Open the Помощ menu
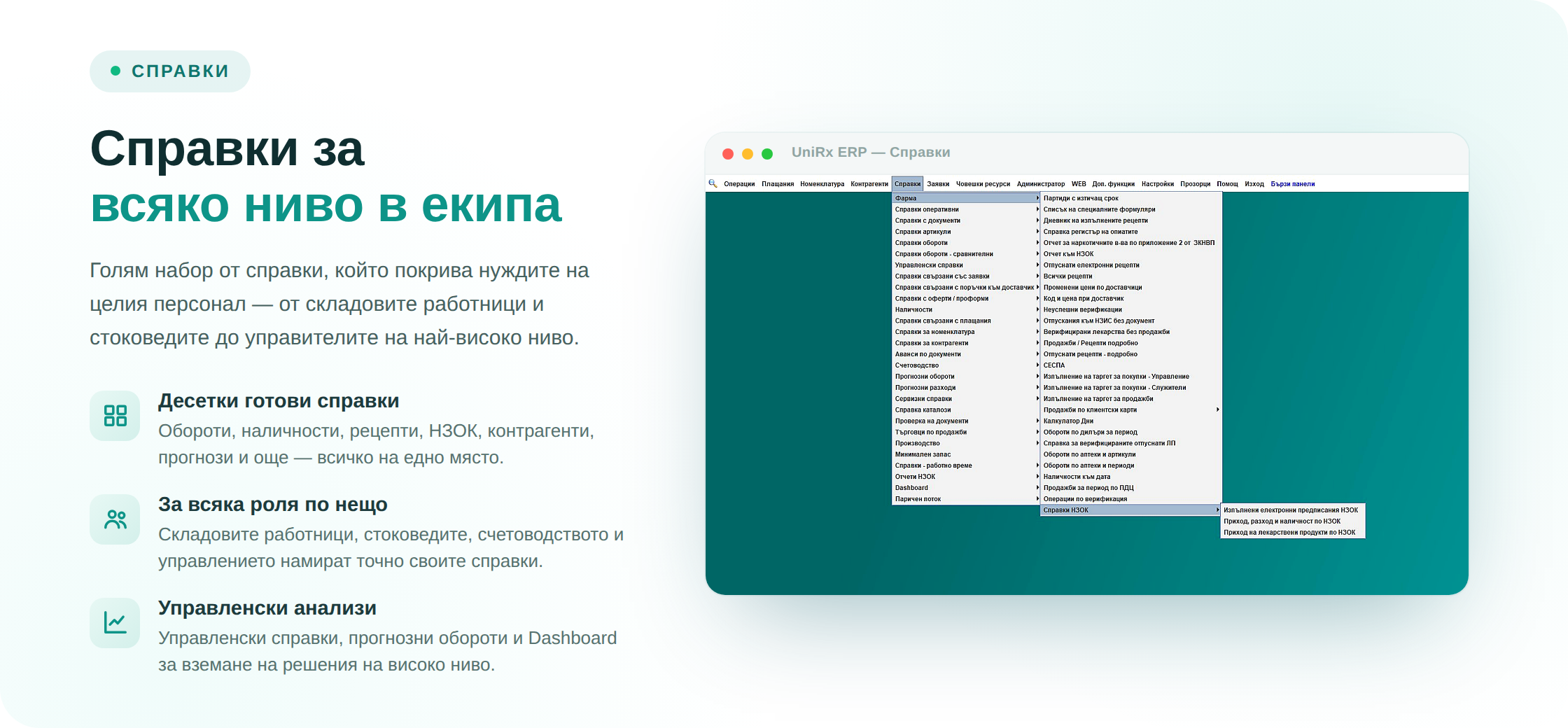This screenshot has height=728, width=1568. [x=1227, y=184]
